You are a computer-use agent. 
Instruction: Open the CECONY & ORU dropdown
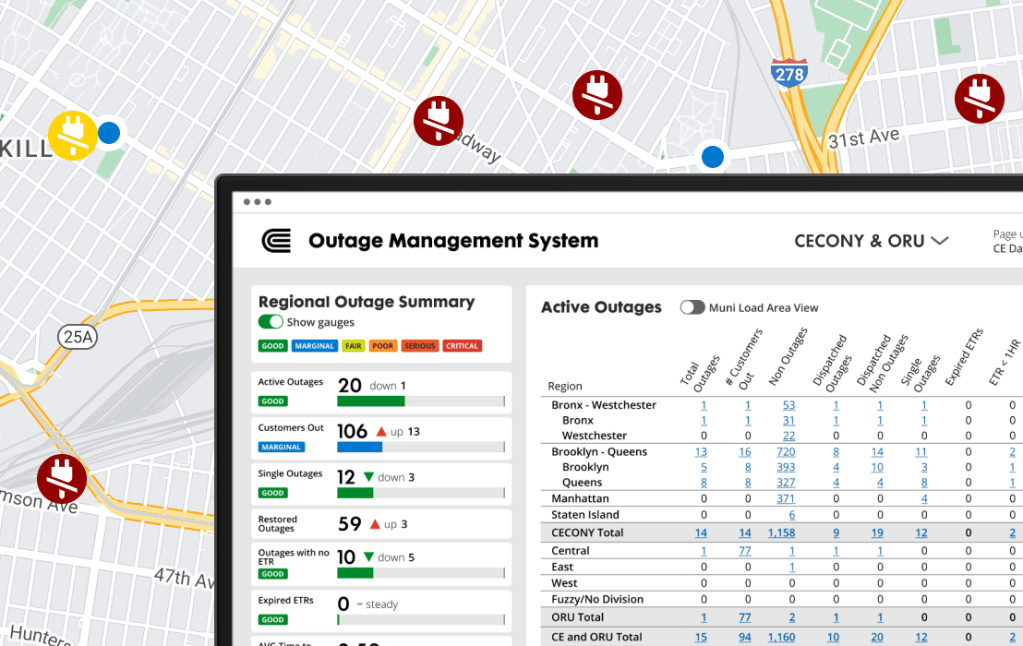click(x=870, y=241)
